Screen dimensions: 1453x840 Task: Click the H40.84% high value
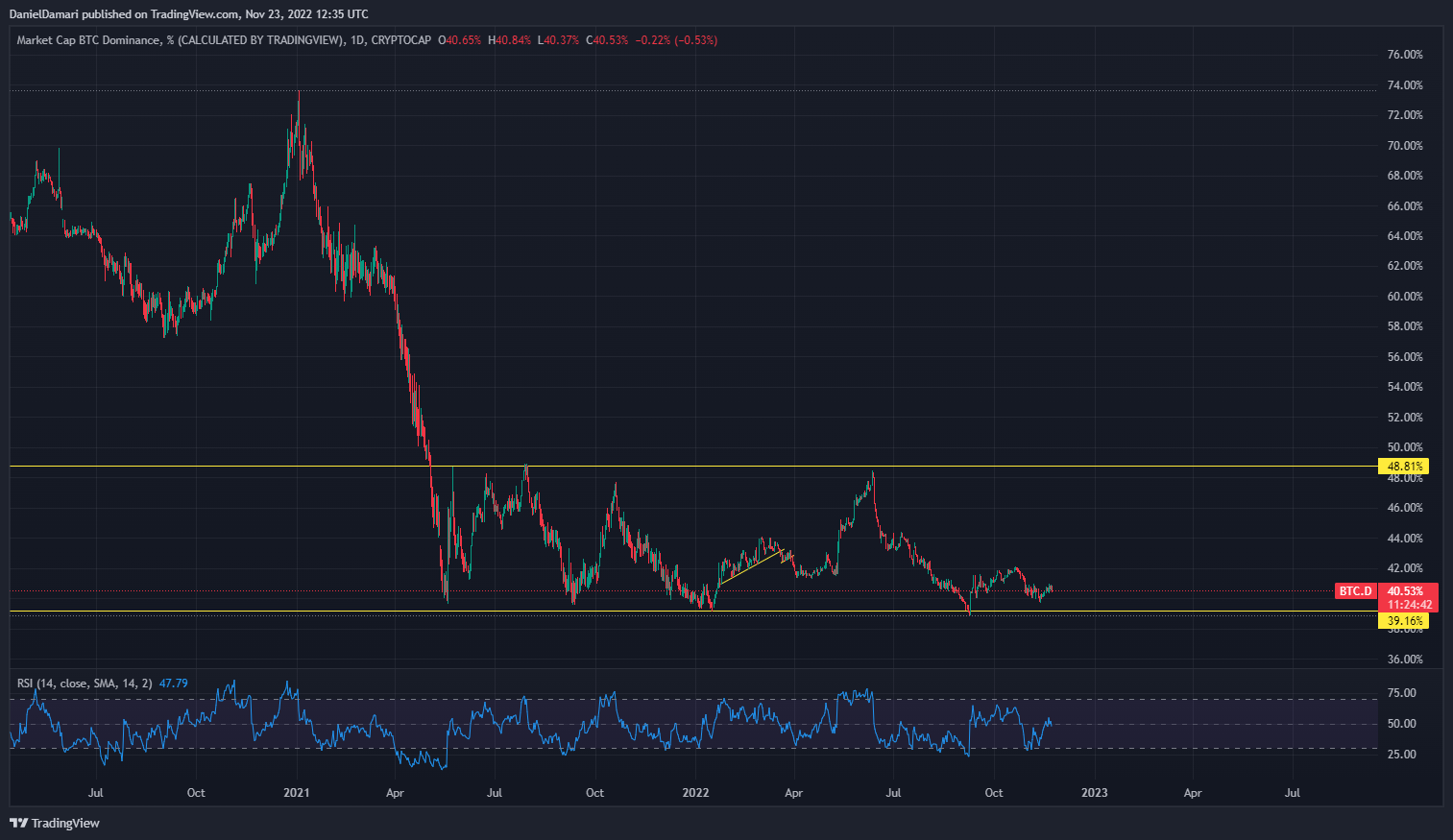[509, 40]
